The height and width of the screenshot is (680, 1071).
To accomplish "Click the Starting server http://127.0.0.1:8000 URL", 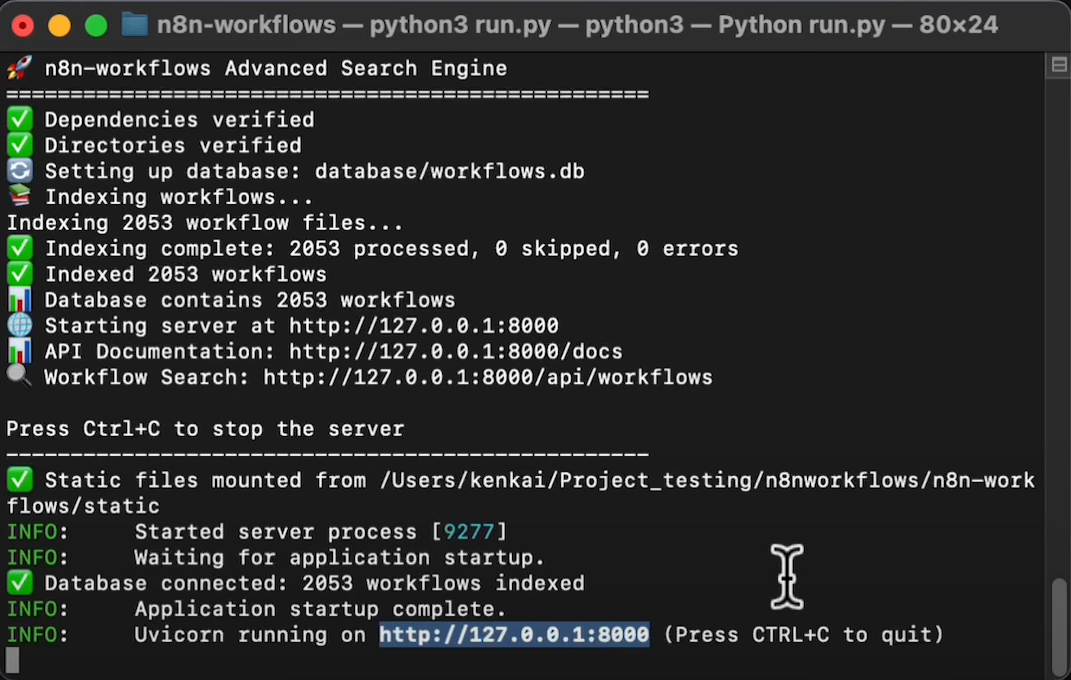I will click(x=423, y=326).
